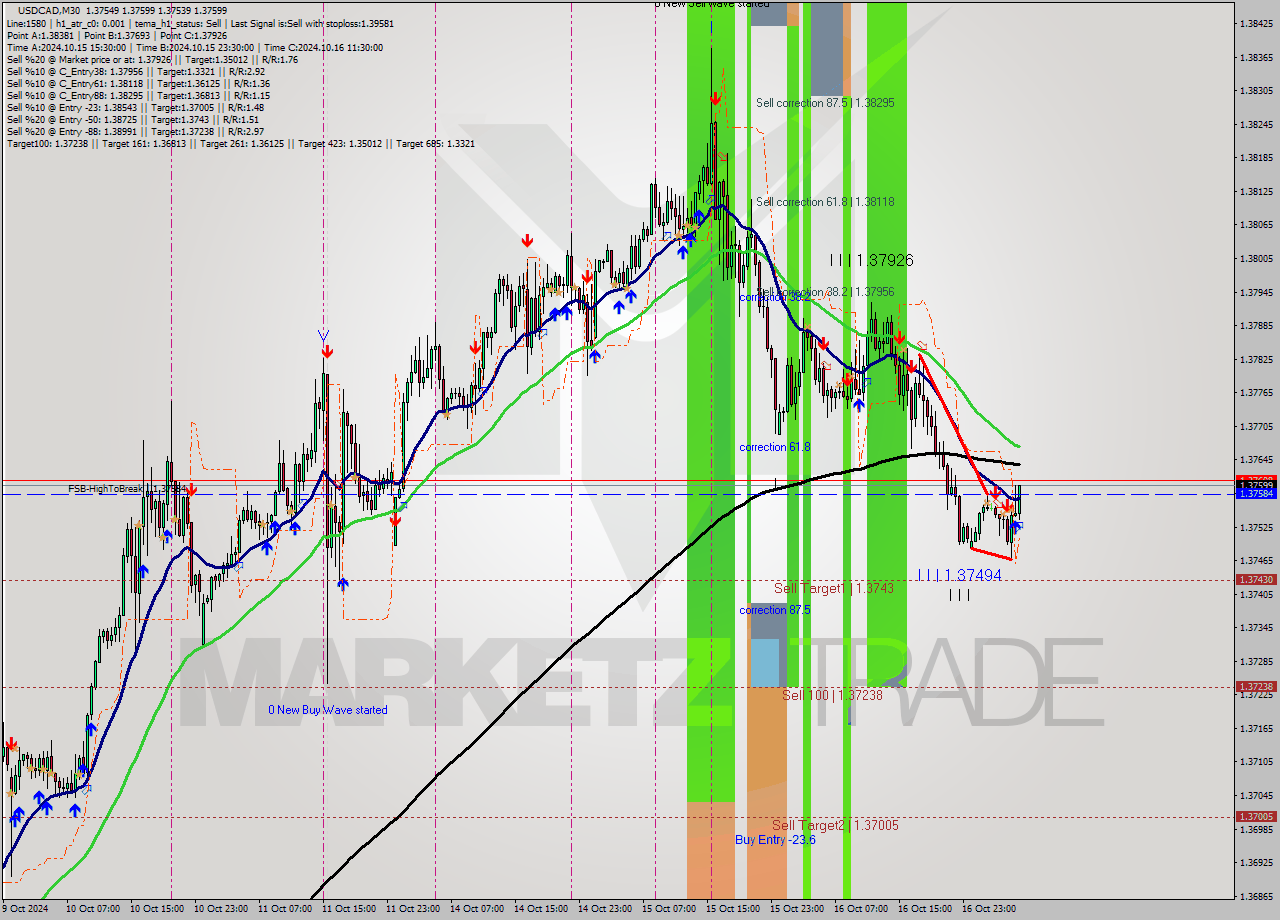
Task: Click the '16 Oct 23:00' time axis label
Action: (988, 909)
